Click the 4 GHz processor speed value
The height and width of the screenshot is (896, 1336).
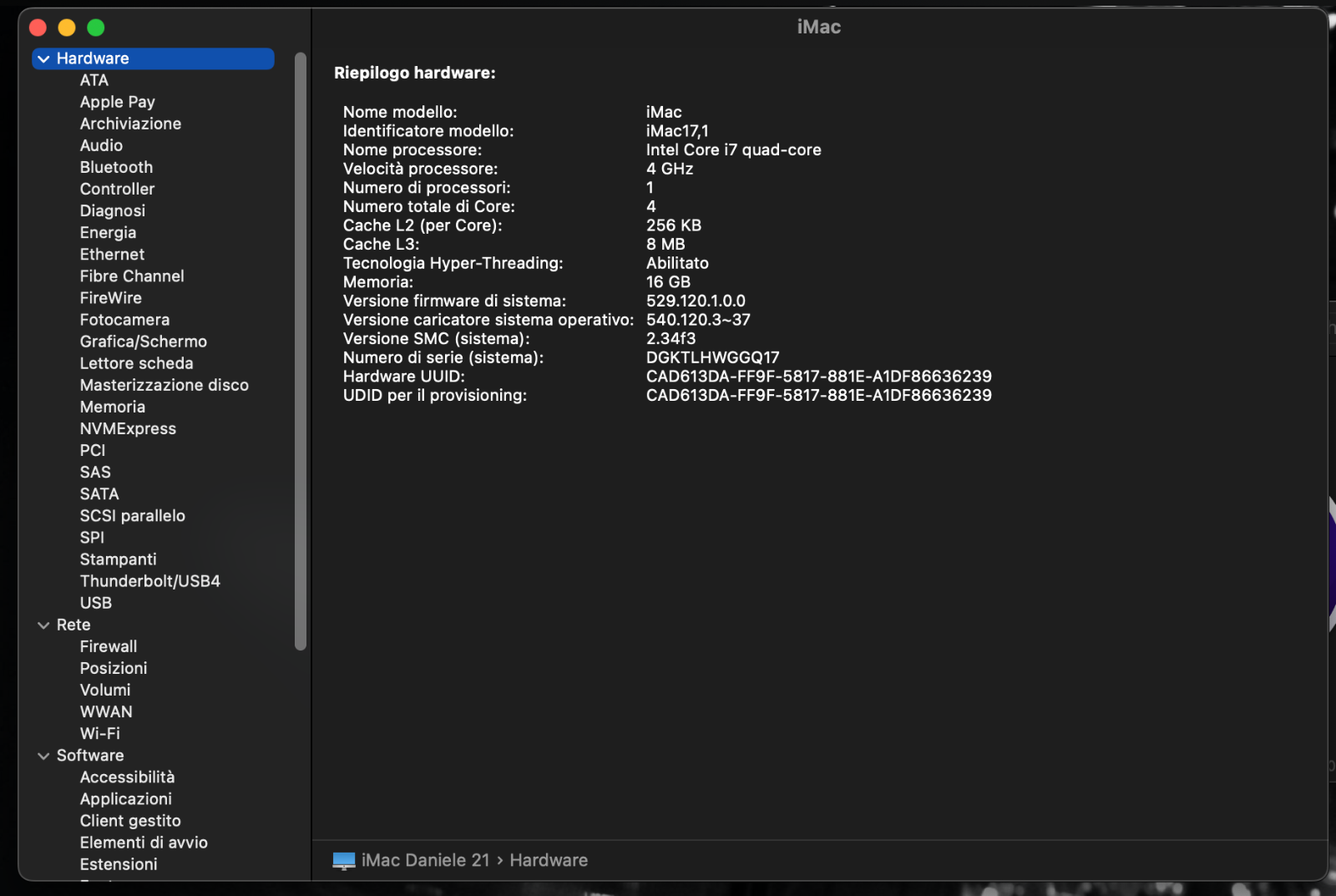click(x=670, y=169)
